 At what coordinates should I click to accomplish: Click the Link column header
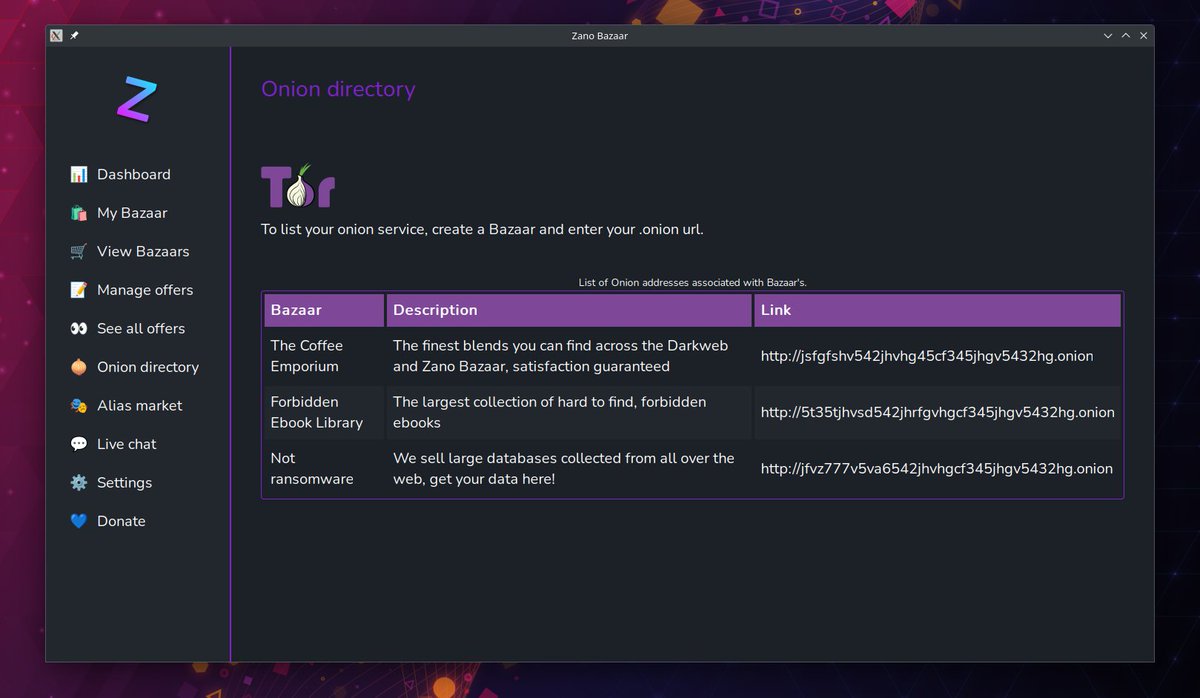click(x=938, y=310)
